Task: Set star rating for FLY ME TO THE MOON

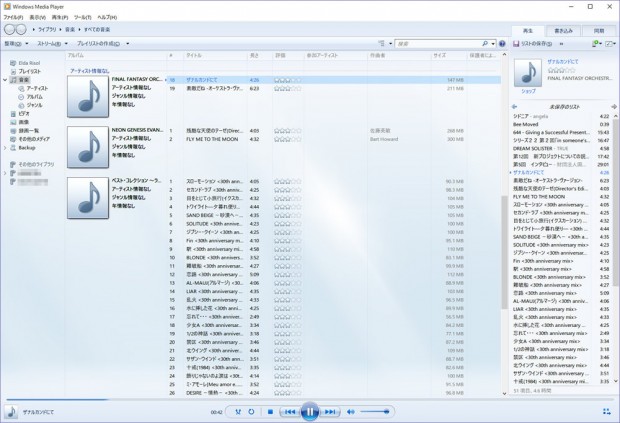Action: click(x=287, y=139)
